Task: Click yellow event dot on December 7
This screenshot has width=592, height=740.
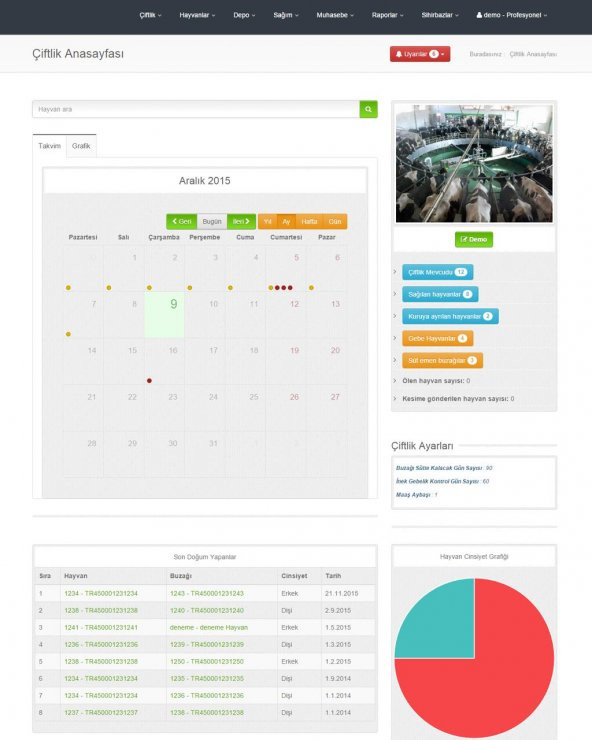Action: point(68,334)
